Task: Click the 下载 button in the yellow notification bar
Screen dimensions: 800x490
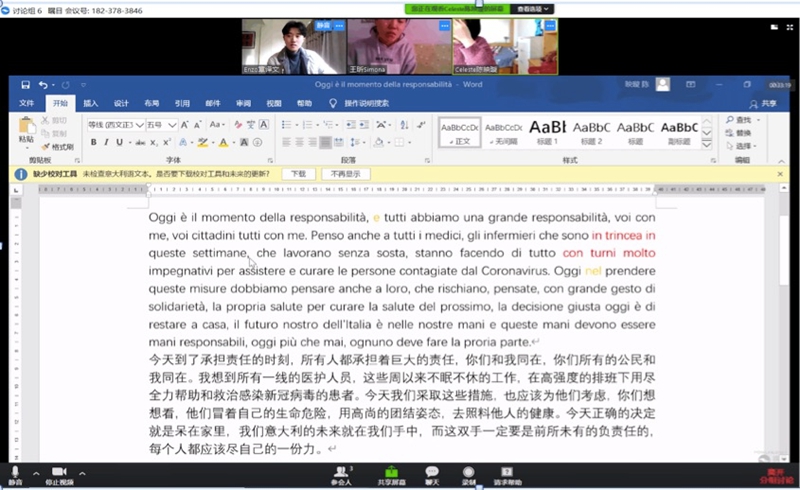Action: pyautogui.click(x=299, y=173)
